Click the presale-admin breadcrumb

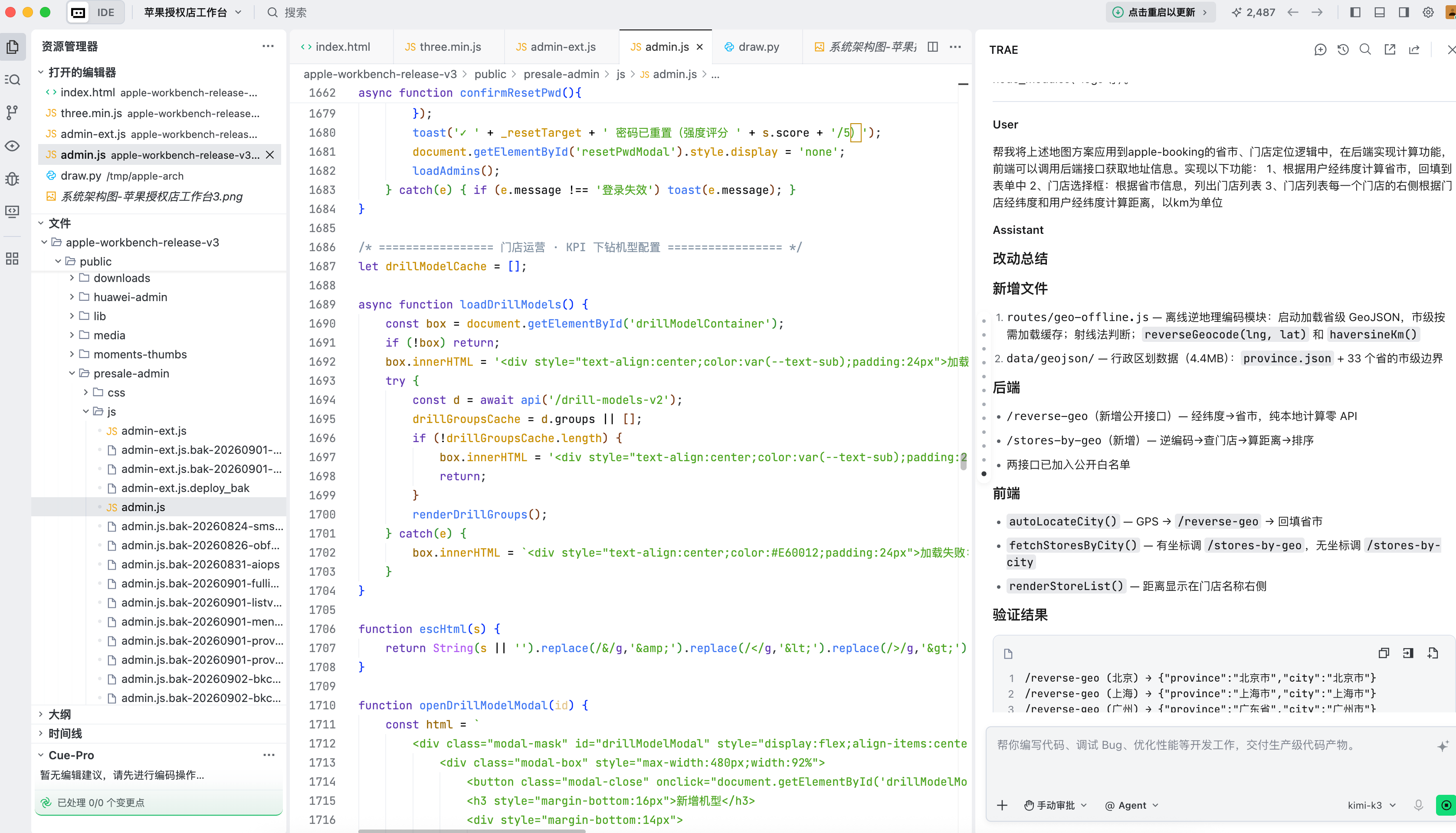561,74
